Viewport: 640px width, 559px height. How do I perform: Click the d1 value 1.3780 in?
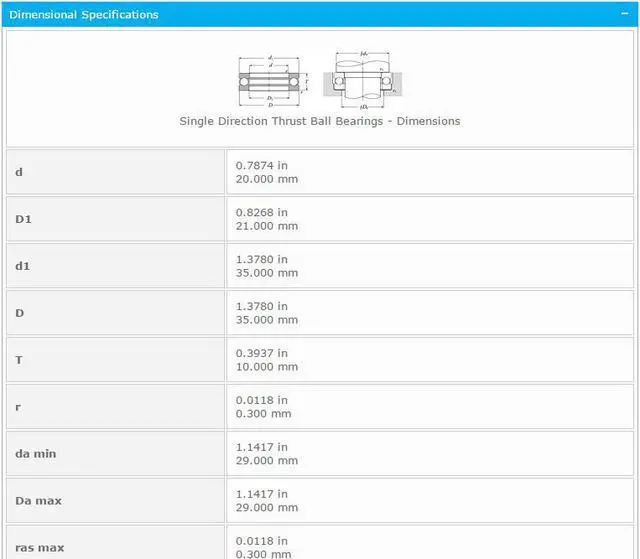(x=261, y=259)
